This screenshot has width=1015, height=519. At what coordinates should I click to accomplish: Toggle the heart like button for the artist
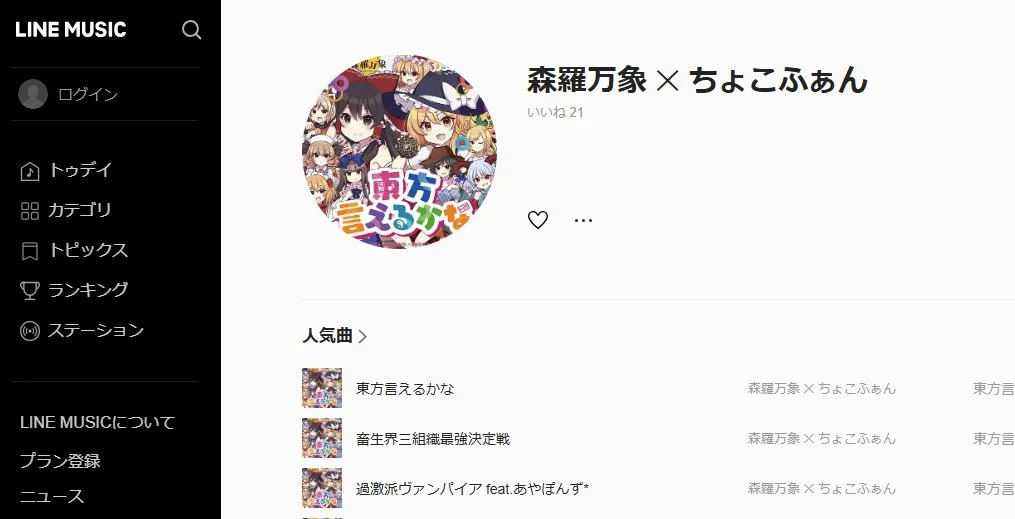tap(538, 220)
